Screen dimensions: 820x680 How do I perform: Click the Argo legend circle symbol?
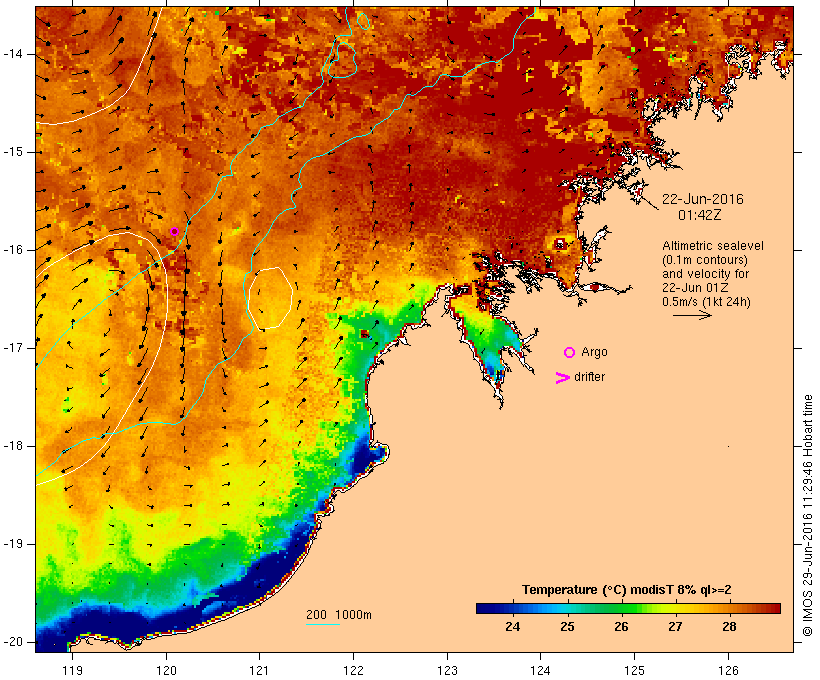pyautogui.click(x=570, y=353)
